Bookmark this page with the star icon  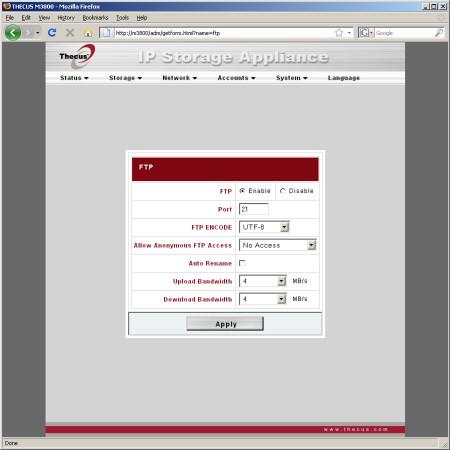pos(339,33)
